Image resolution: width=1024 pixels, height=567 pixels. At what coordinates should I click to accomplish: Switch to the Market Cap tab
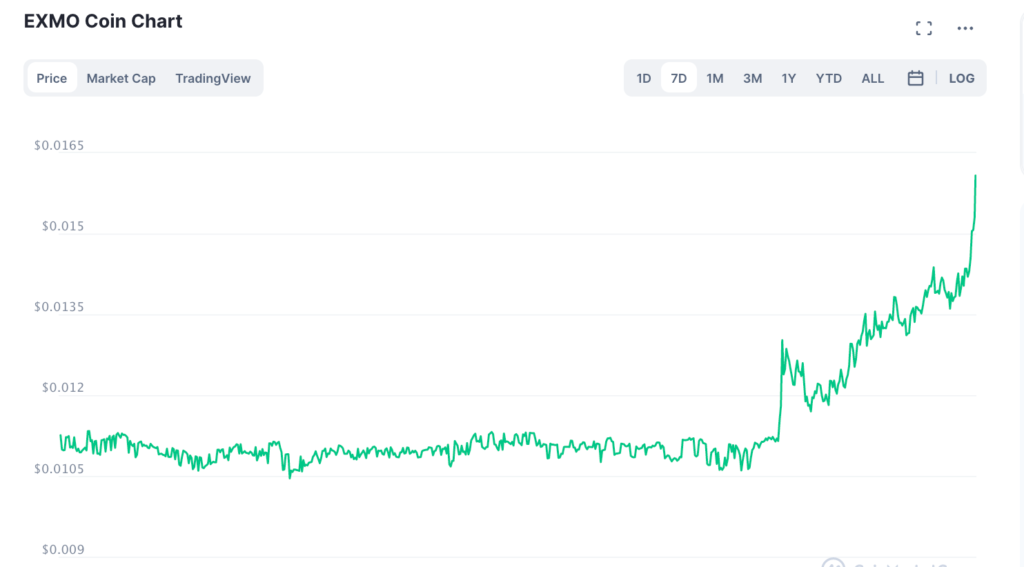pyautogui.click(x=121, y=78)
